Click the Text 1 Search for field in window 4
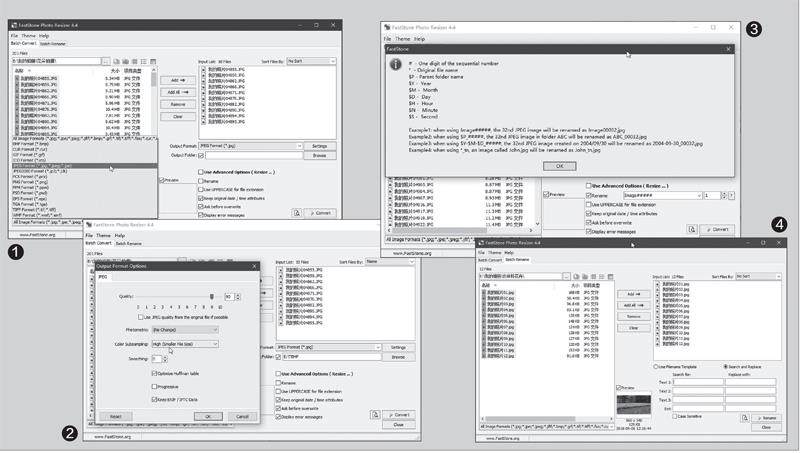The height and width of the screenshot is (453, 800). point(698,382)
